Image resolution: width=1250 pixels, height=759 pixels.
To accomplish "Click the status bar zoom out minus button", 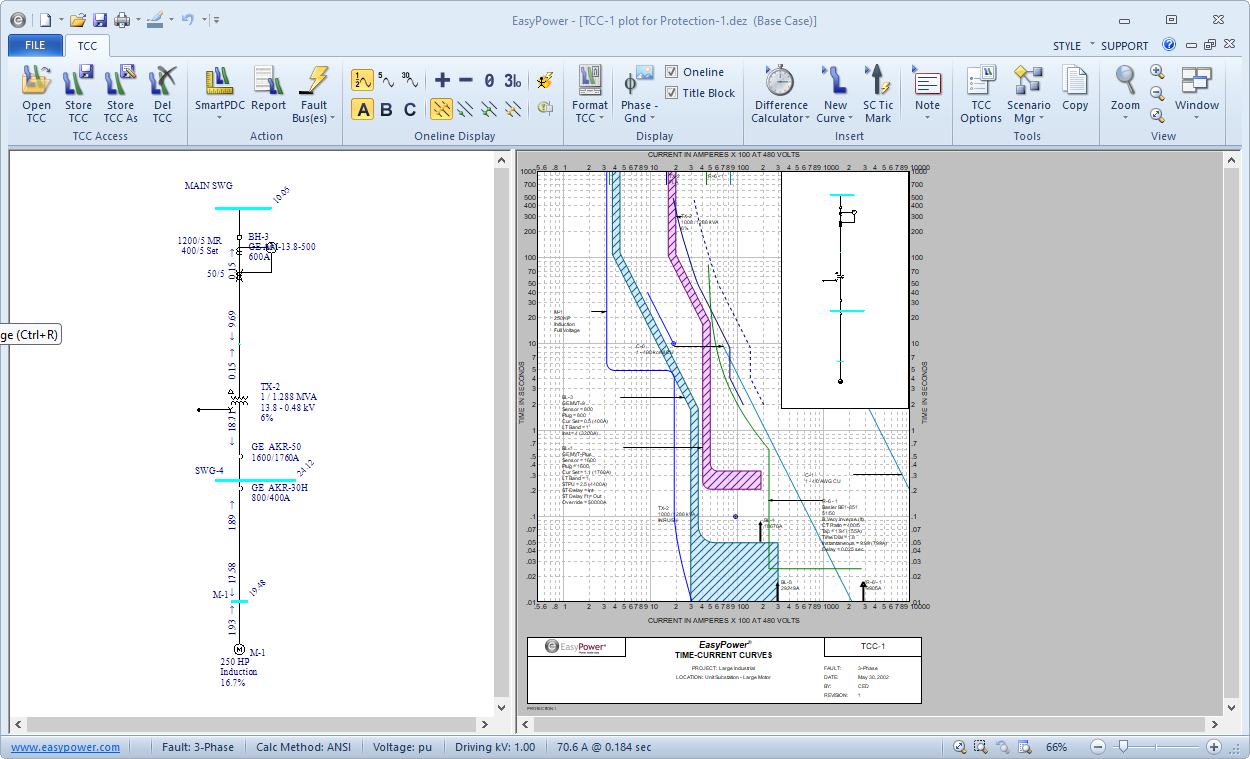I will click(x=1098, y=747).
